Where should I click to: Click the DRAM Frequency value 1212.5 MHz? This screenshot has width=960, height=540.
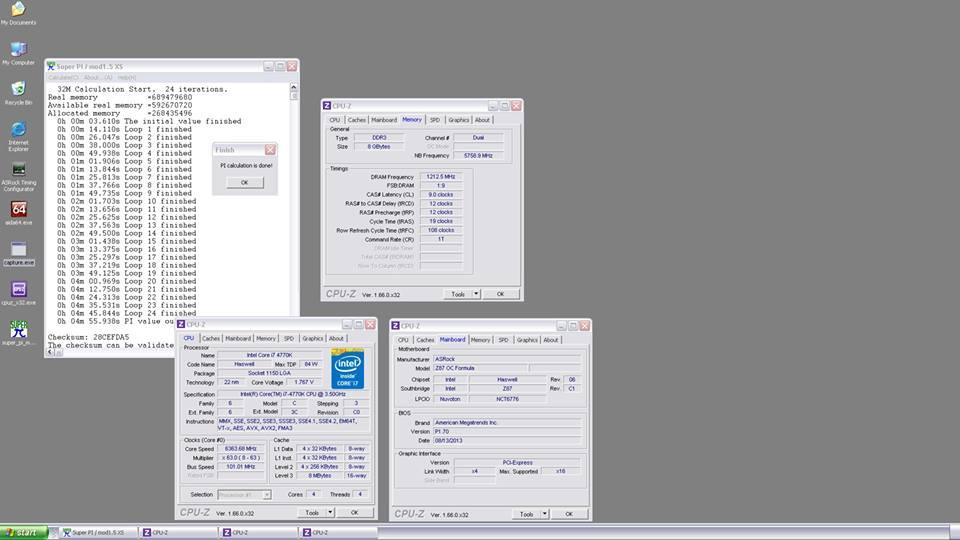click(x=441, y=177)
